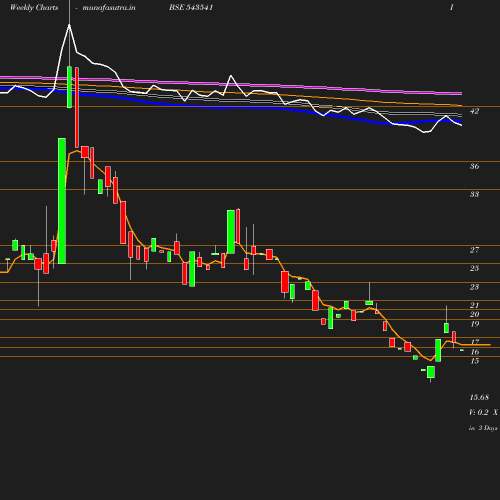Click the price axis label 27

[474, 250]
